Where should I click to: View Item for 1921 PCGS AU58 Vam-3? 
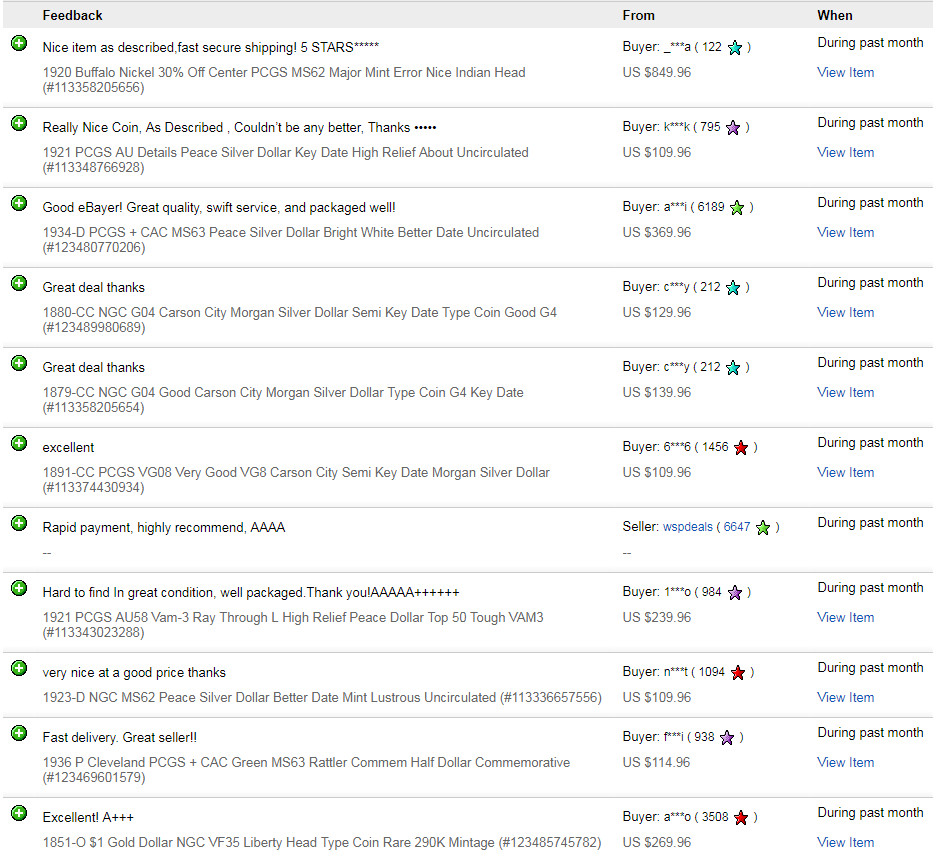click(x=845, y=617)
